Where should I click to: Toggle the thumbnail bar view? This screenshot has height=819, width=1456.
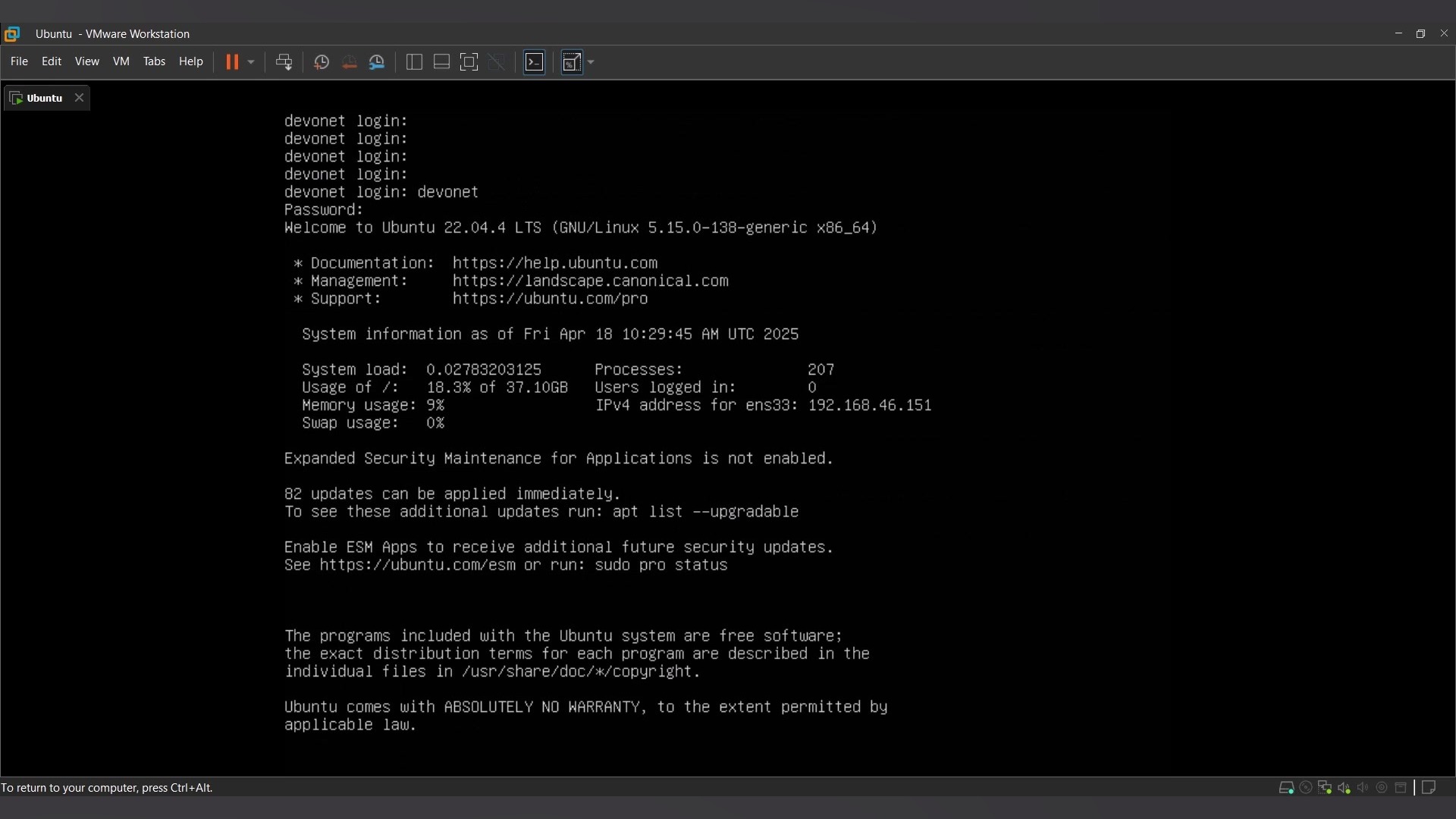coord(441,62)
